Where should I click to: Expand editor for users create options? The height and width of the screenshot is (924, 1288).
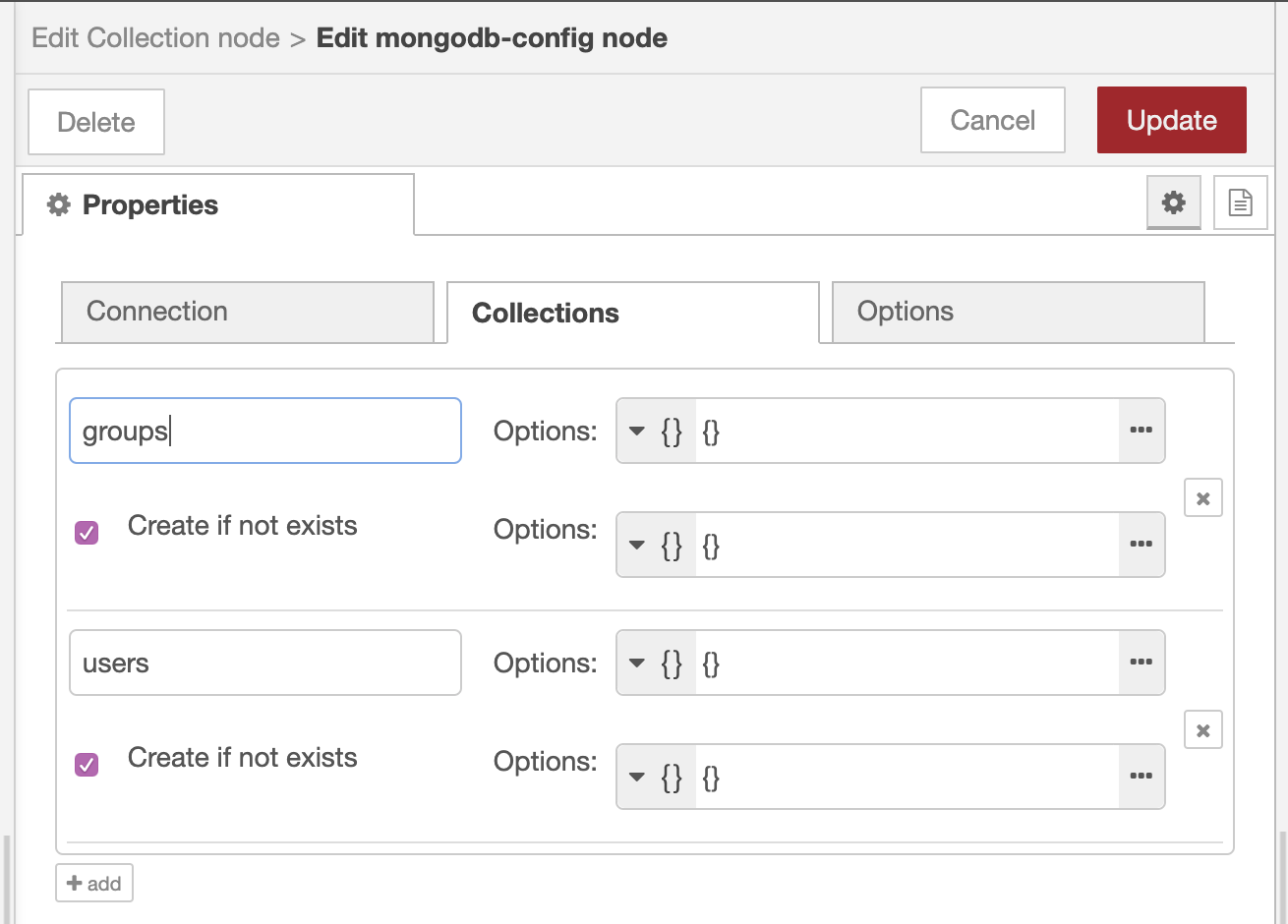(x=1141, y=777)
